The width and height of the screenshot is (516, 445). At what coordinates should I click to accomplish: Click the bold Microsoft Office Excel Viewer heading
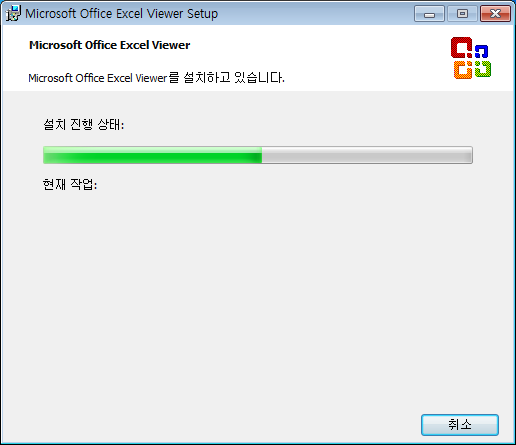tap(110, 45)
